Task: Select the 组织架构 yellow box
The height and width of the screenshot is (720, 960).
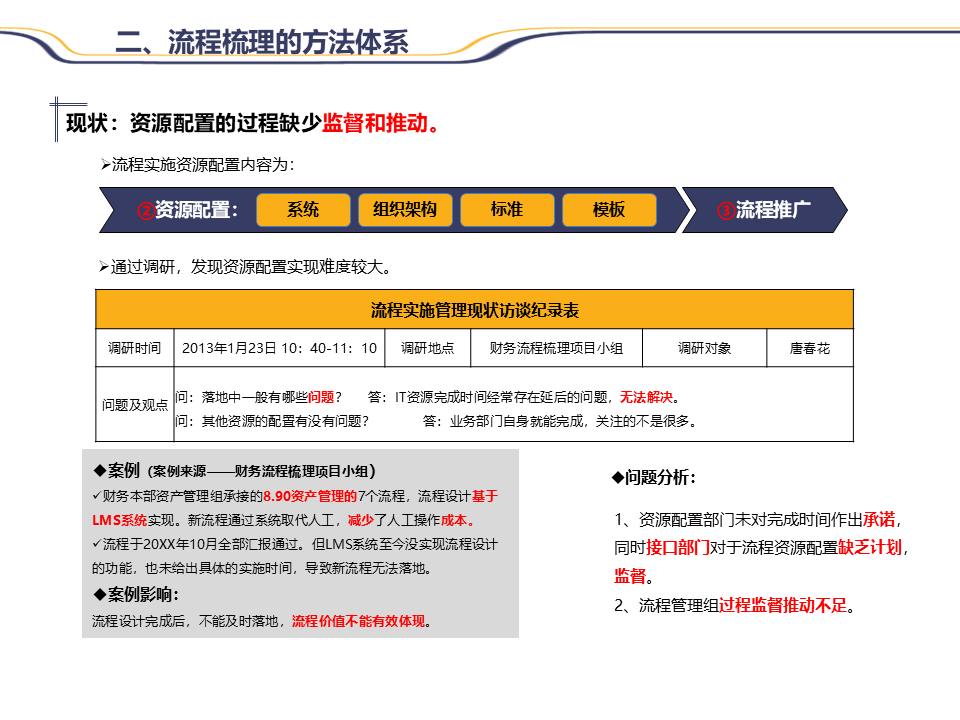Action: point(405,210)
